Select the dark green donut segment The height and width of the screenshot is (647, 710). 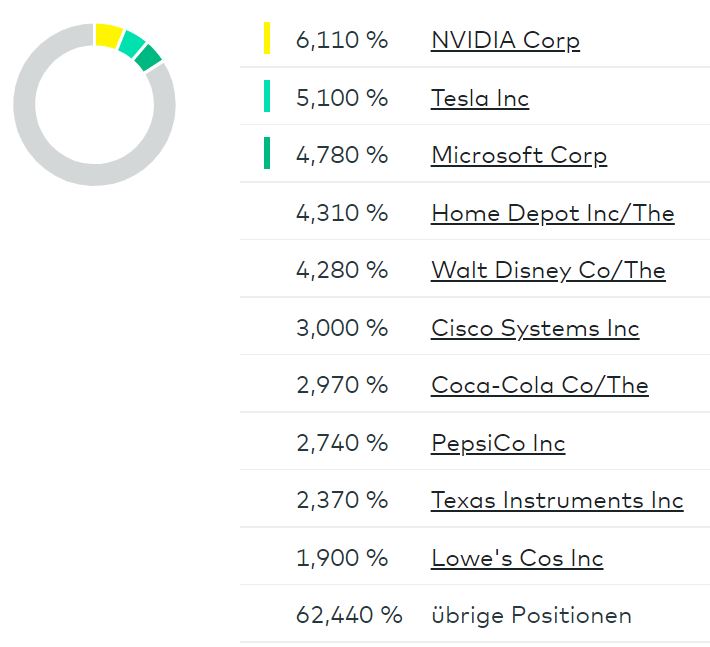(x=148, y=58)
